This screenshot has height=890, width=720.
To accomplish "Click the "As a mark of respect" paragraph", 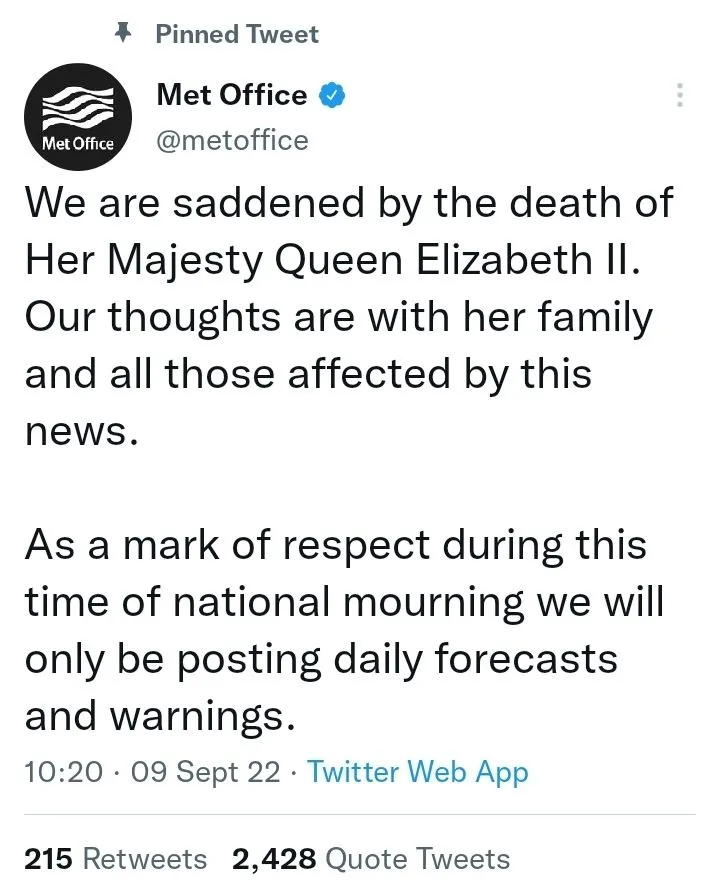I will coord(340,630).
